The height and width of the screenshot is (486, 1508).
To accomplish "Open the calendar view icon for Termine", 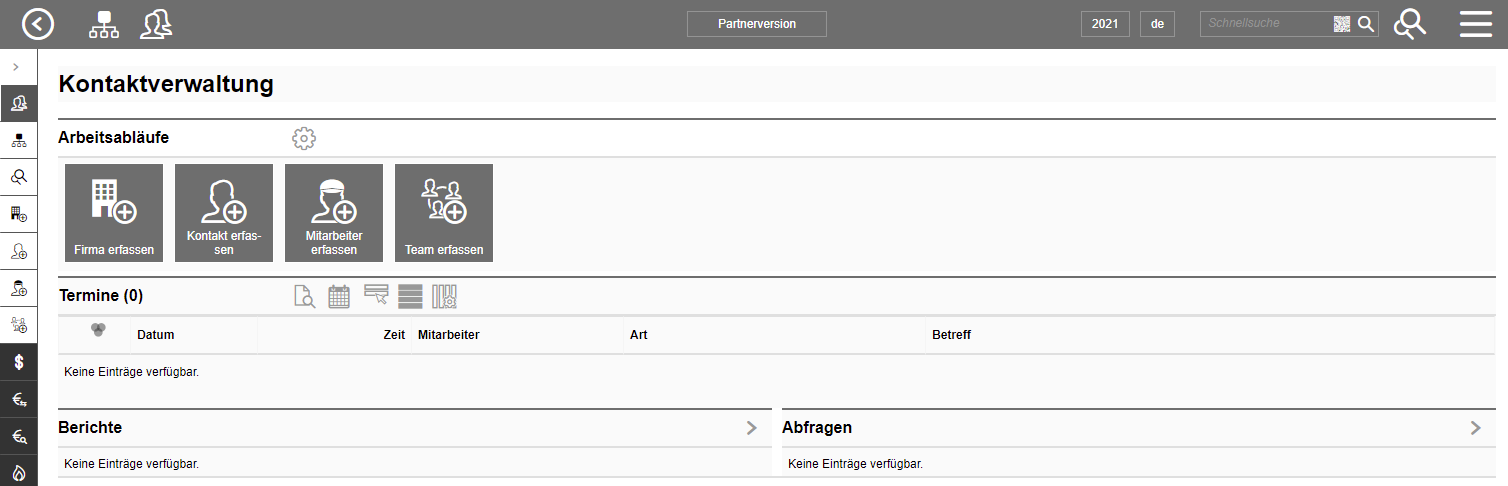I will click(x=339, y=296).
